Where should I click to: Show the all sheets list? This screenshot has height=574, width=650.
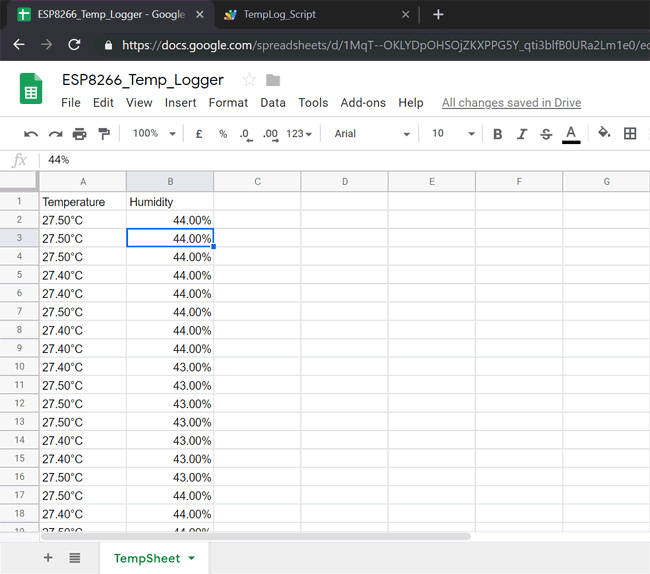point(75,558)
